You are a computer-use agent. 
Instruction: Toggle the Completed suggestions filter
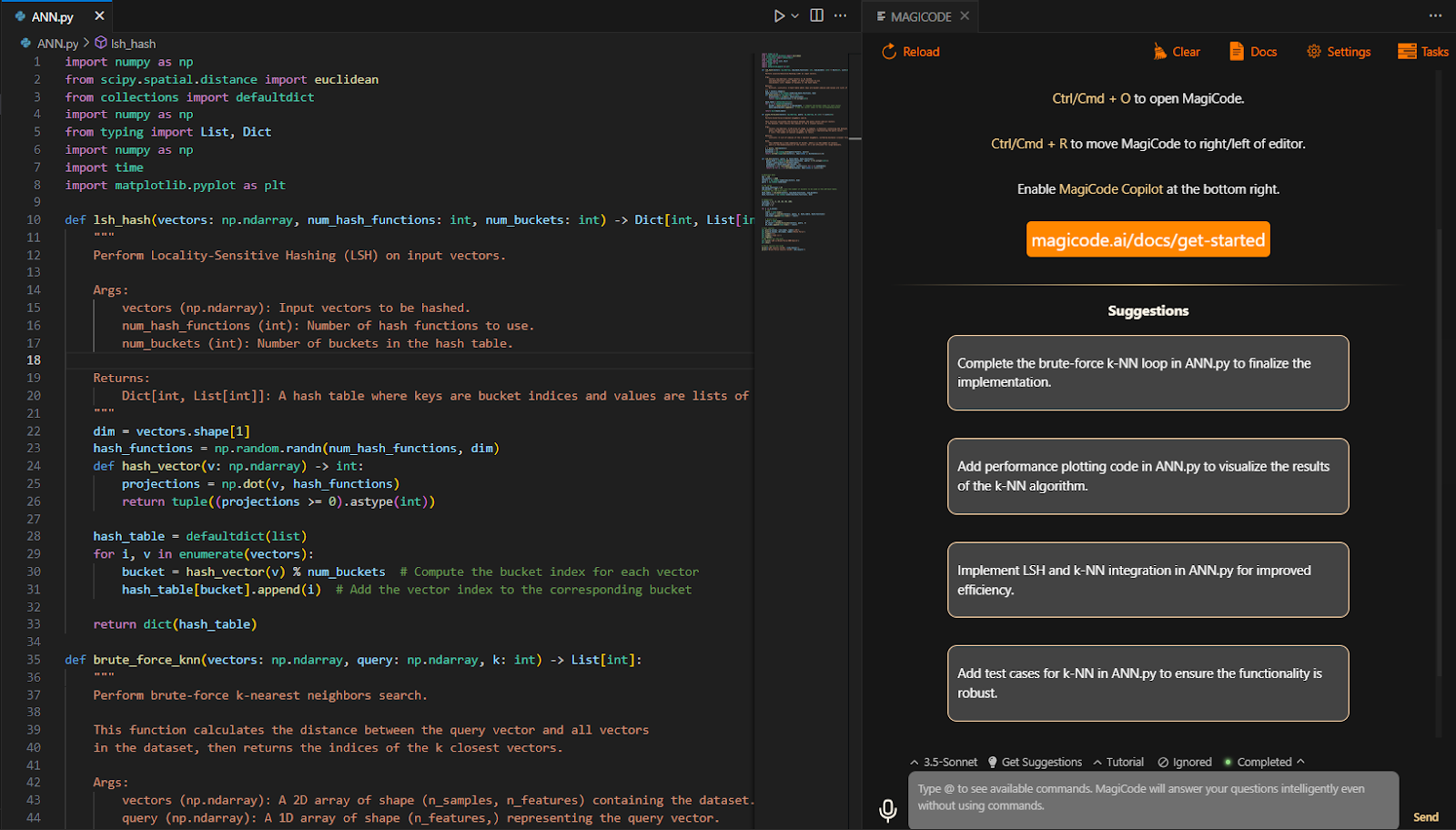(1263, 762)
